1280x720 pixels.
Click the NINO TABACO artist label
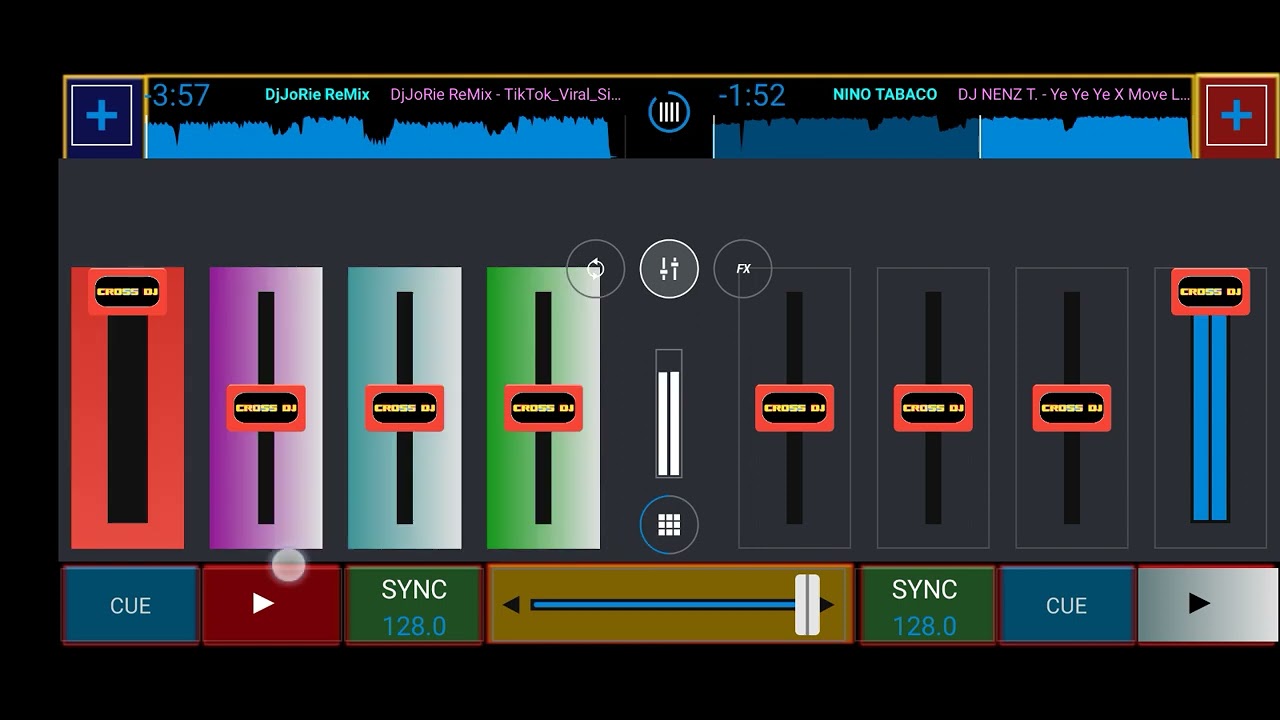point(885,95)
